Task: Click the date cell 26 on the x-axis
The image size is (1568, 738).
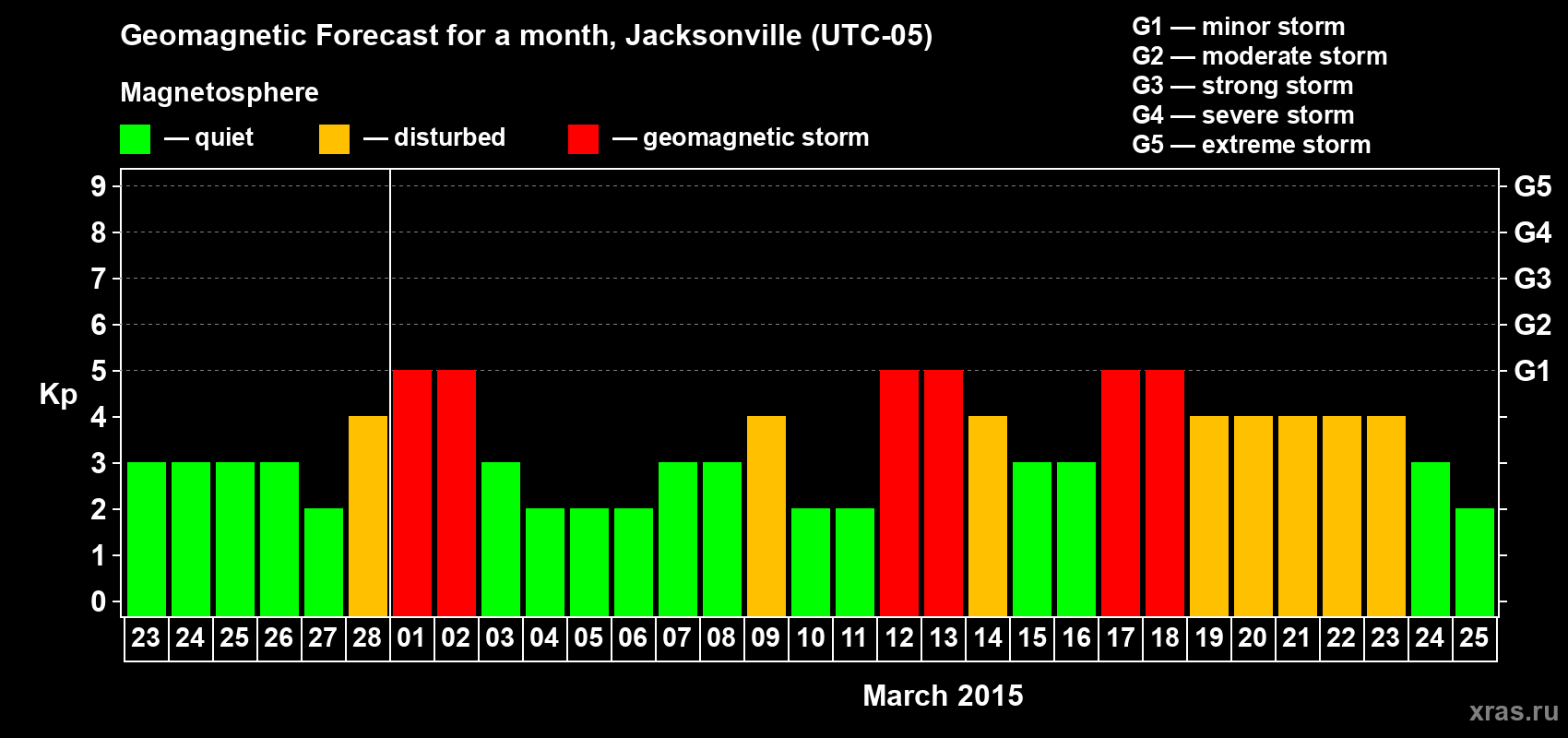Action: point(279,638)
